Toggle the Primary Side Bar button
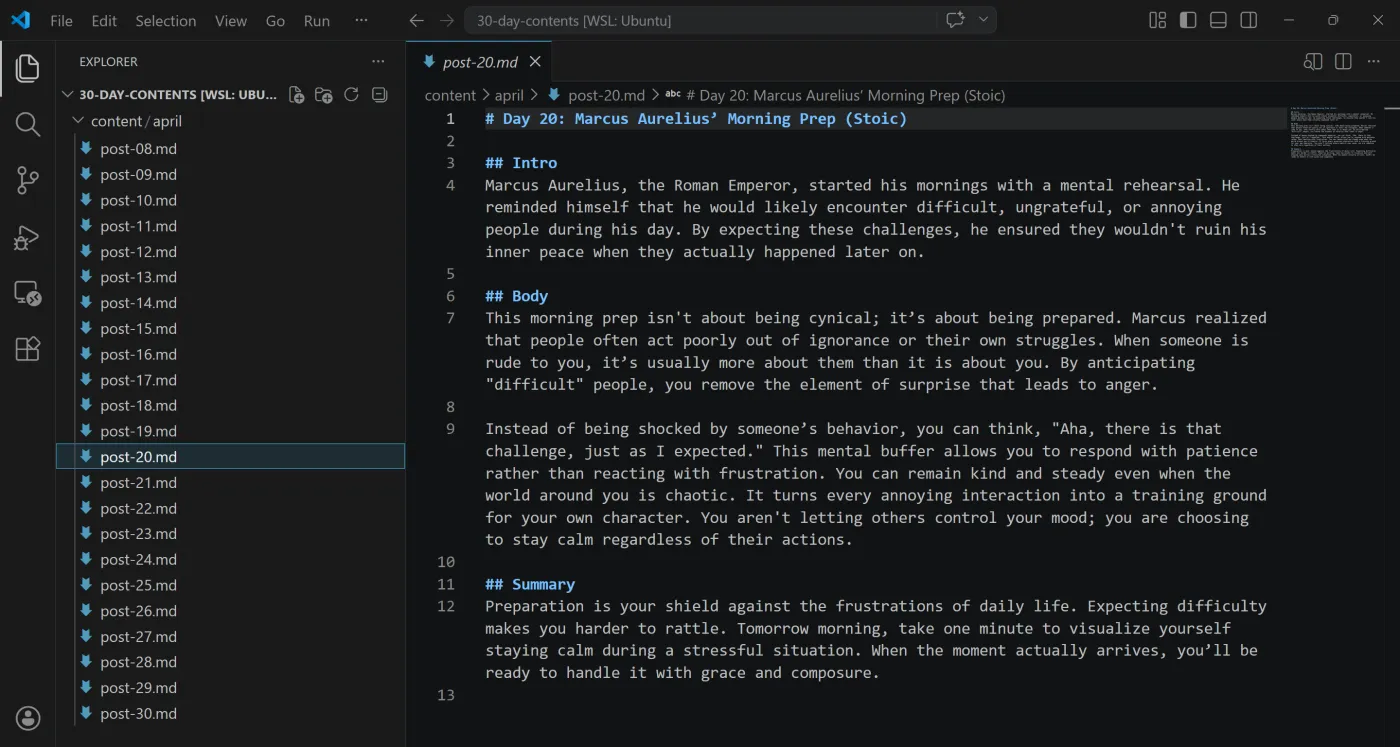 pos(1187,20)
